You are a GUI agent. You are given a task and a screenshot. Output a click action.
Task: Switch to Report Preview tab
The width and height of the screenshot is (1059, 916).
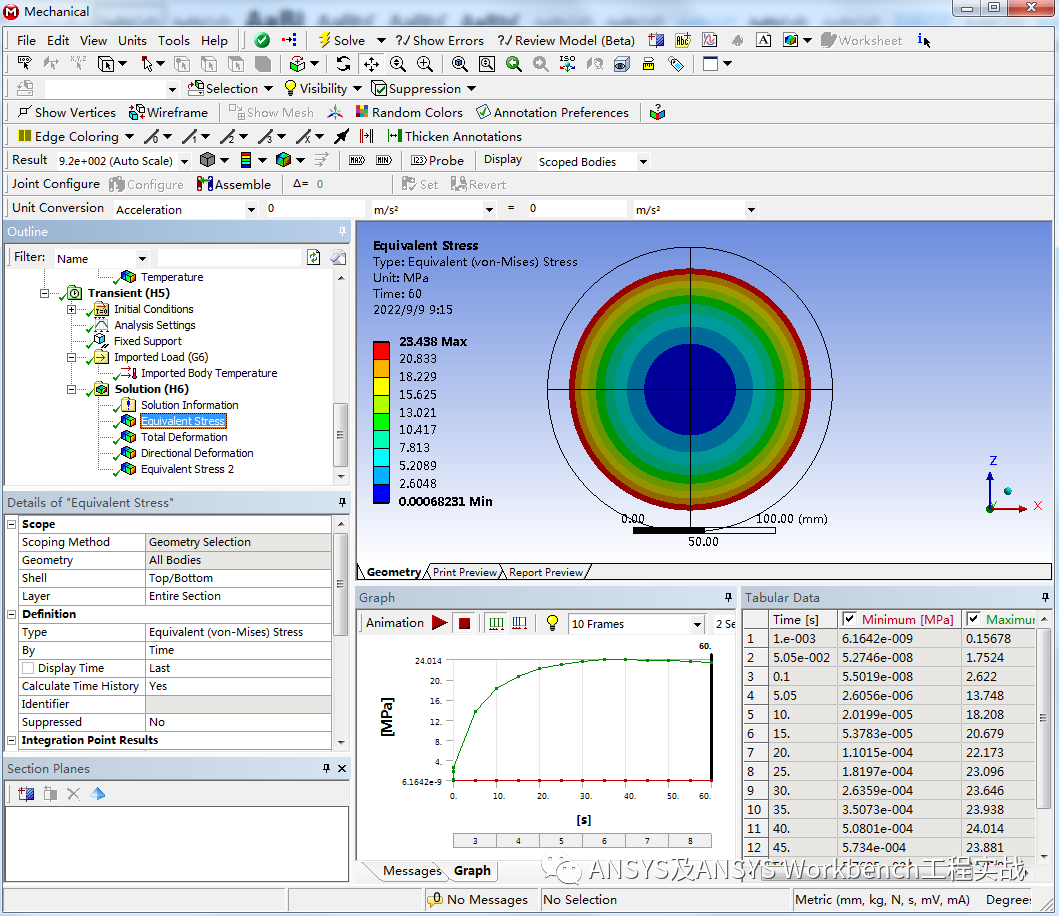546,572
